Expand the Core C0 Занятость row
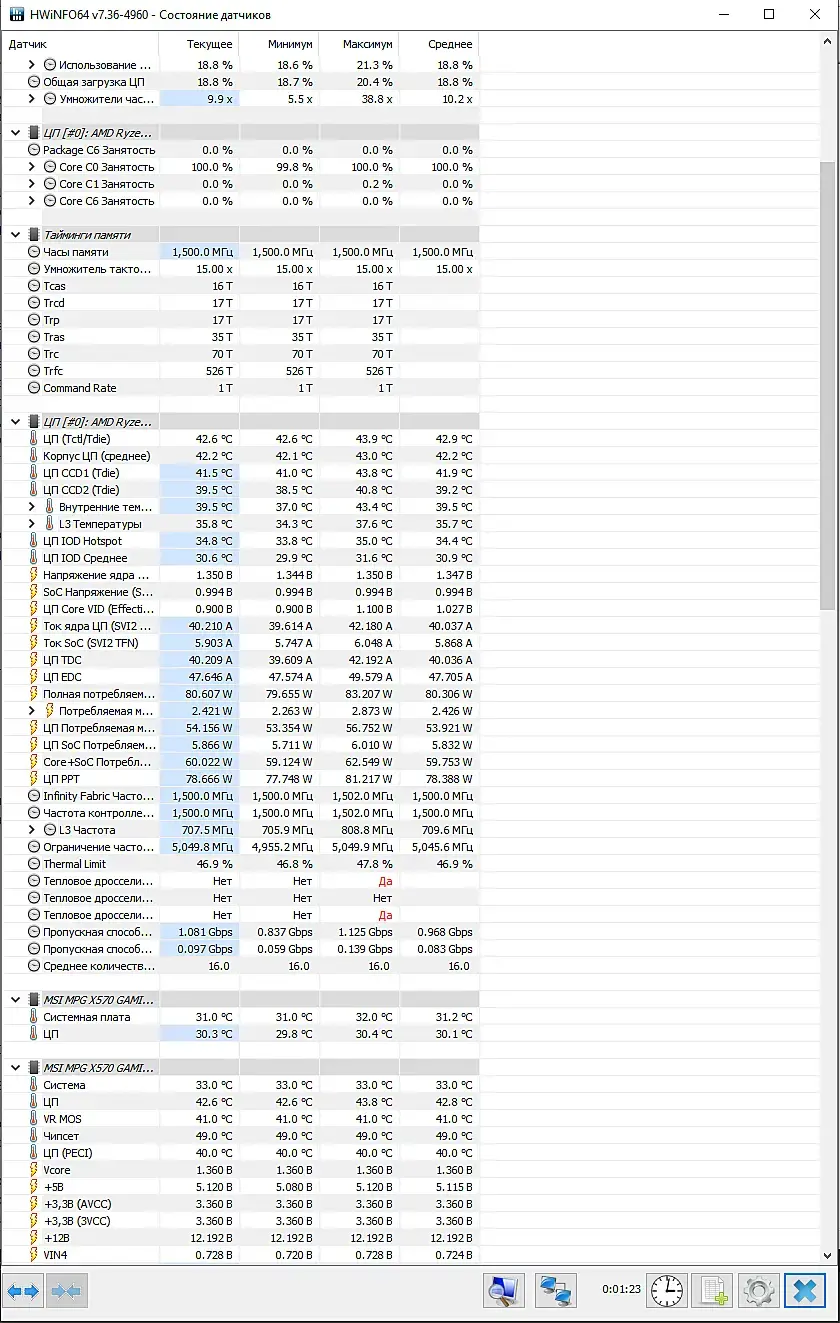This screenshot has height=1323, width=840. tap(32, 167)
